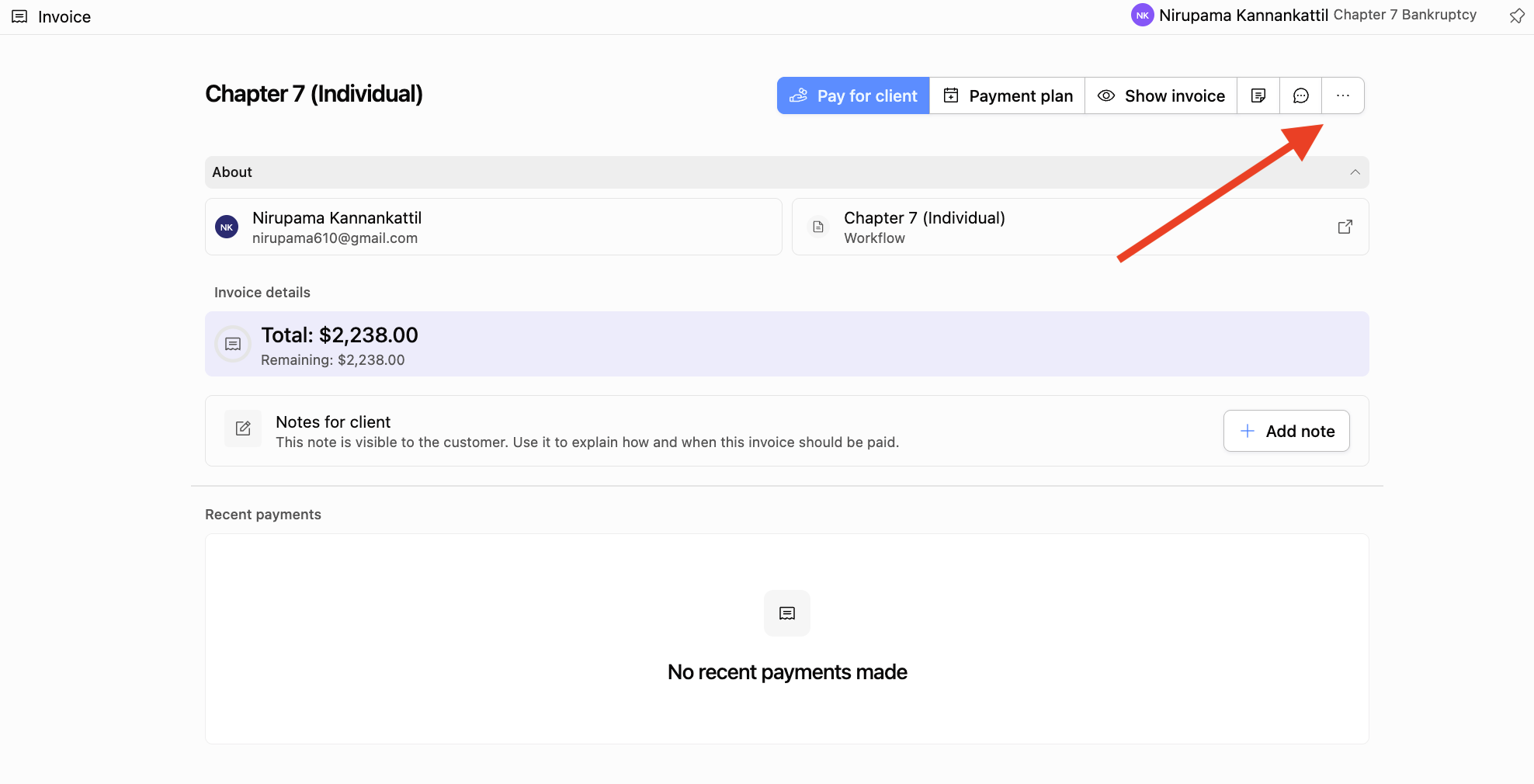Select the Remaining: $2,238.00 text

[333, 360]
